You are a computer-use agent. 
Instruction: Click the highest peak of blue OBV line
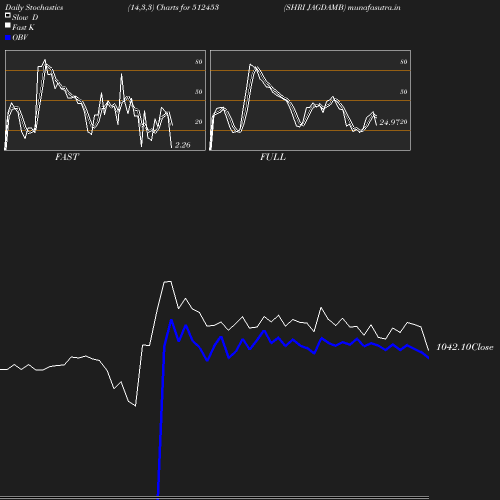[x=171, y=320]
